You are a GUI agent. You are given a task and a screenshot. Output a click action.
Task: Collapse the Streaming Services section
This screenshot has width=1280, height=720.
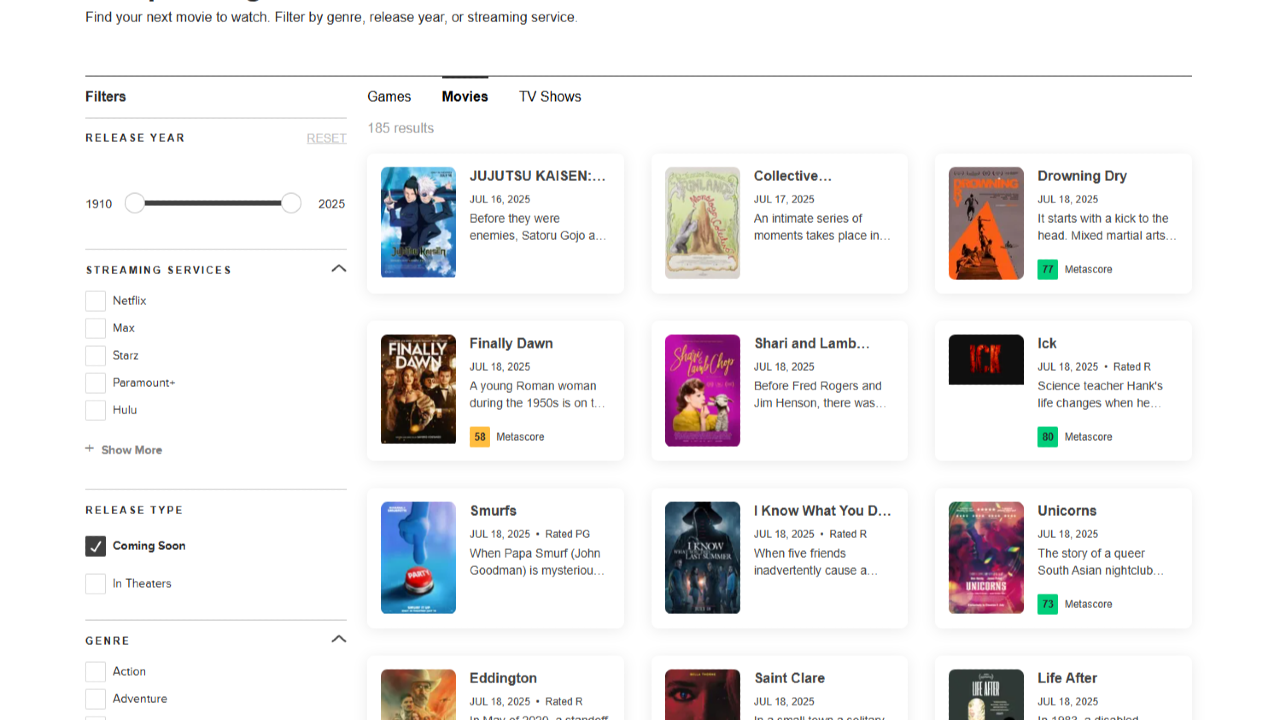(338, 269)
